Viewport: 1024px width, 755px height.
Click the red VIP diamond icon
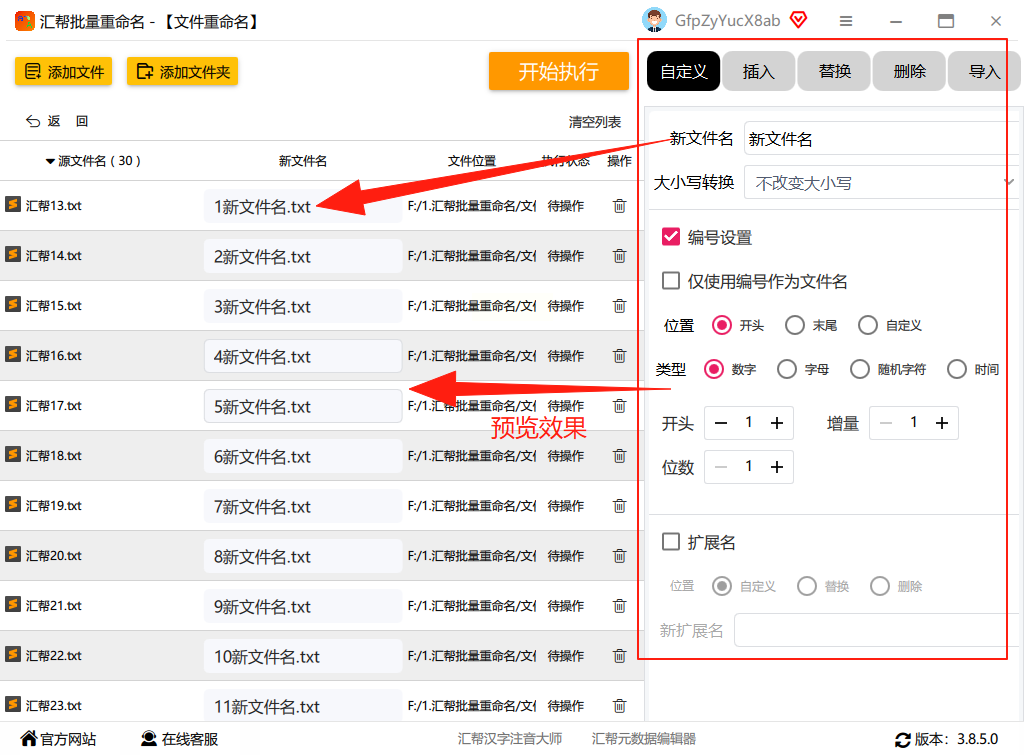(x=798, y=20)
